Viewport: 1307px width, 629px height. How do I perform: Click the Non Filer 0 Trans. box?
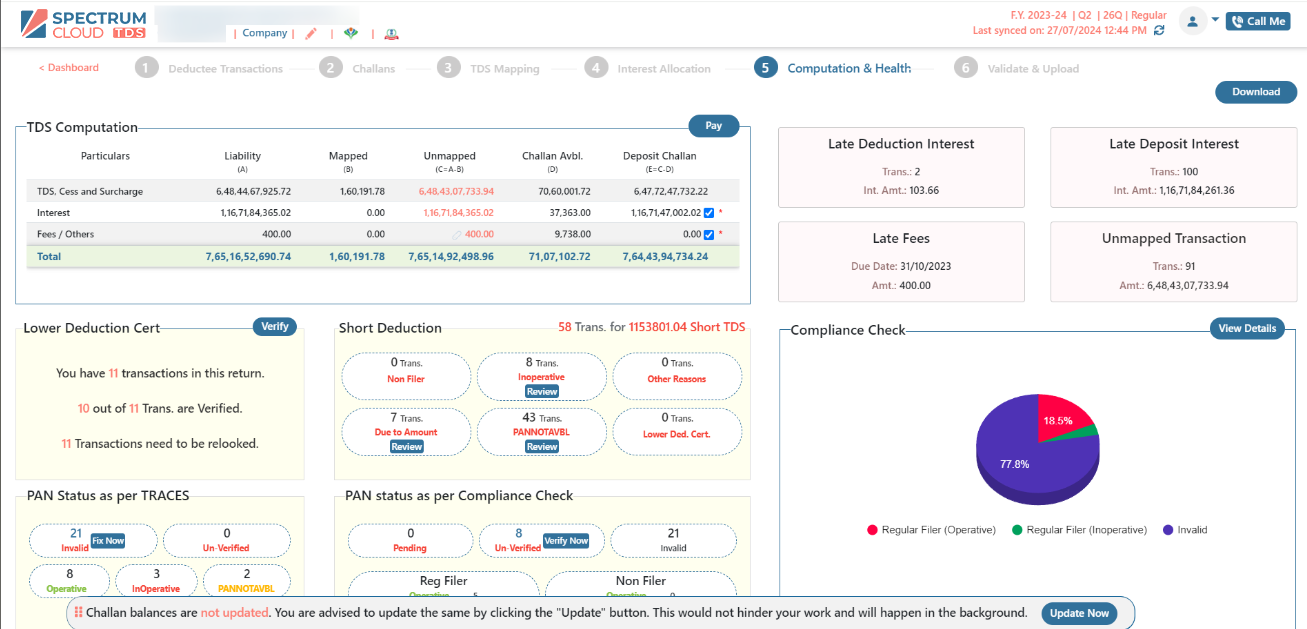pyautogui.click(x=407, y=376)
